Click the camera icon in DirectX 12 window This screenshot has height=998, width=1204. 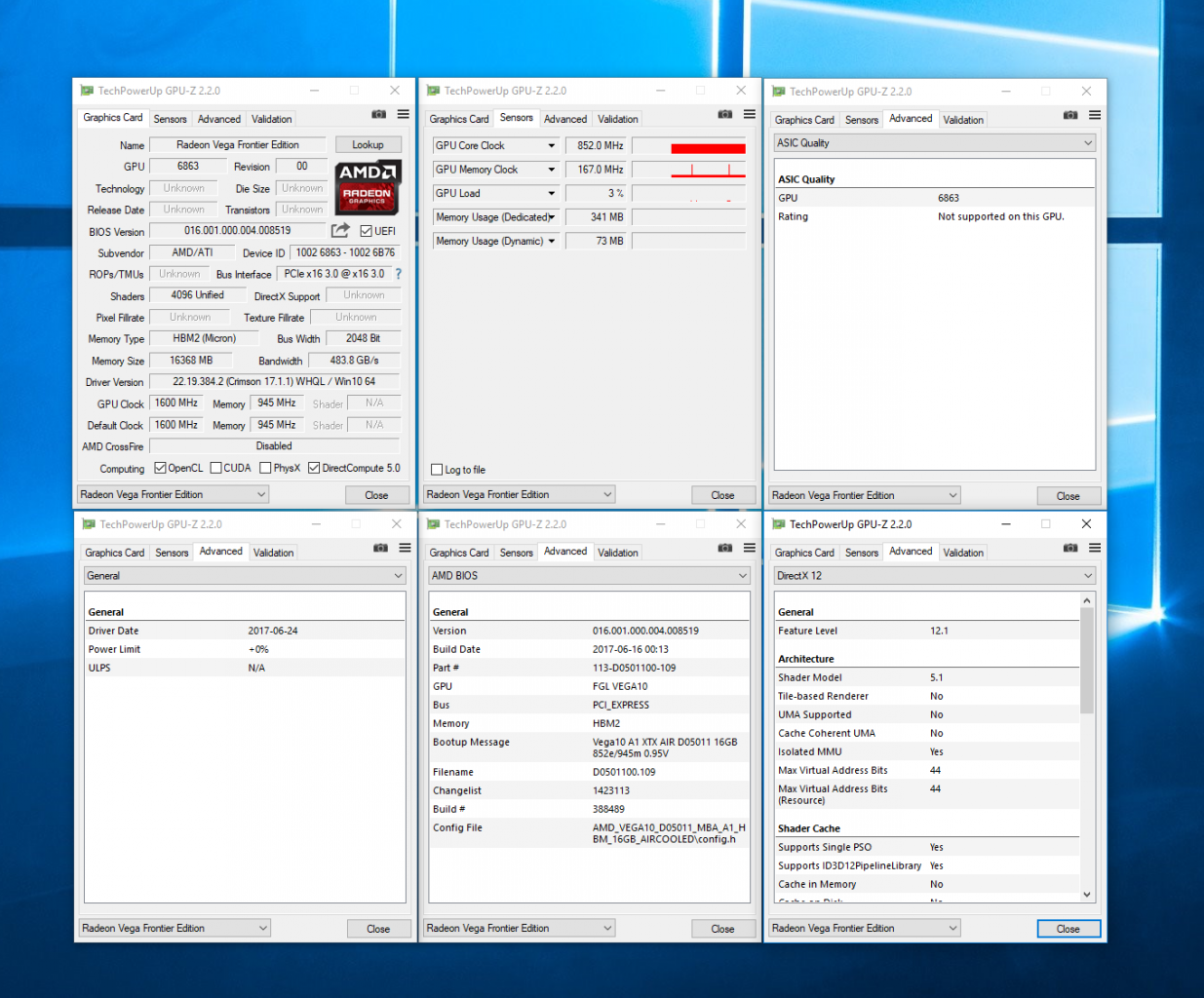[1070, 548]
